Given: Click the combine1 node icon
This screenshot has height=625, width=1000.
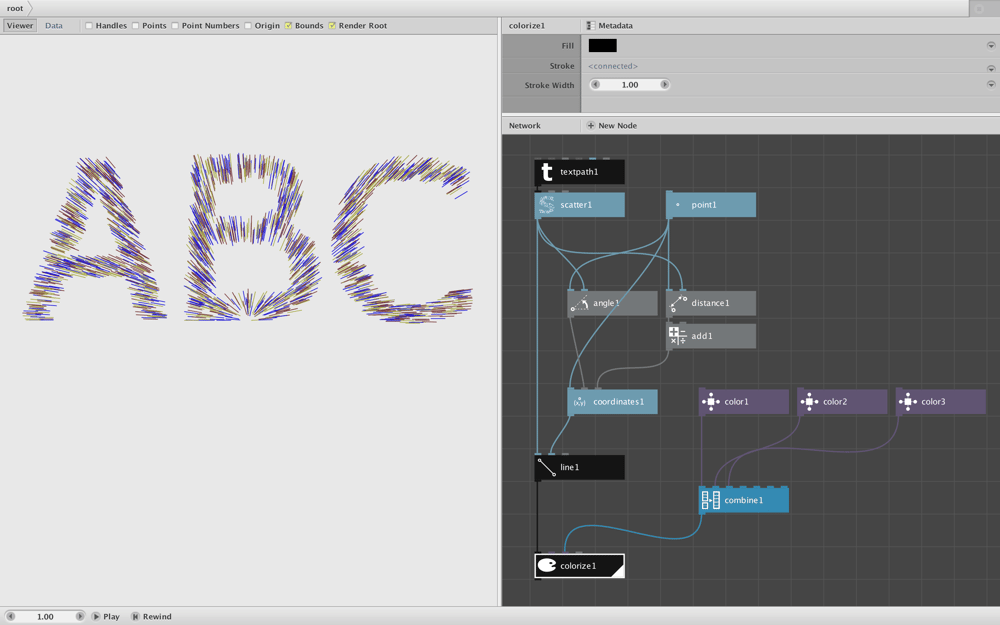Looking at the screenshot, I should (710, 500).
